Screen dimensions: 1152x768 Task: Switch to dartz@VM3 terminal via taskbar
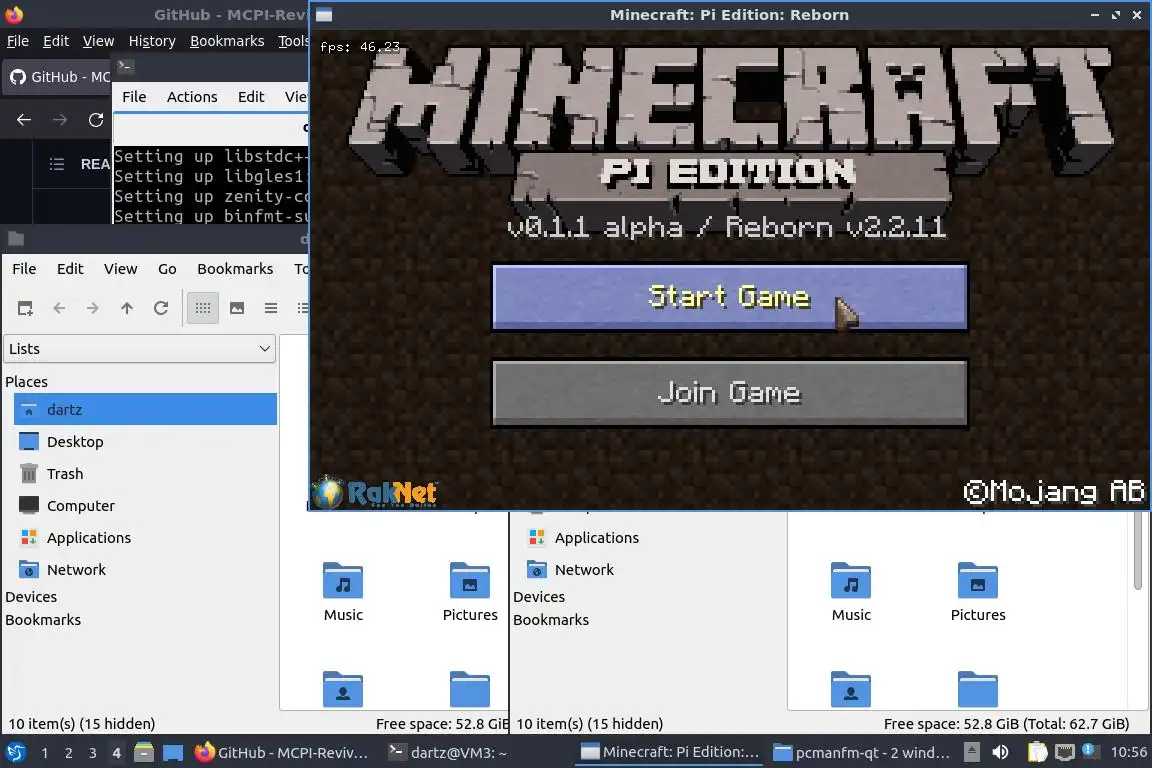(x=450, y=753)
